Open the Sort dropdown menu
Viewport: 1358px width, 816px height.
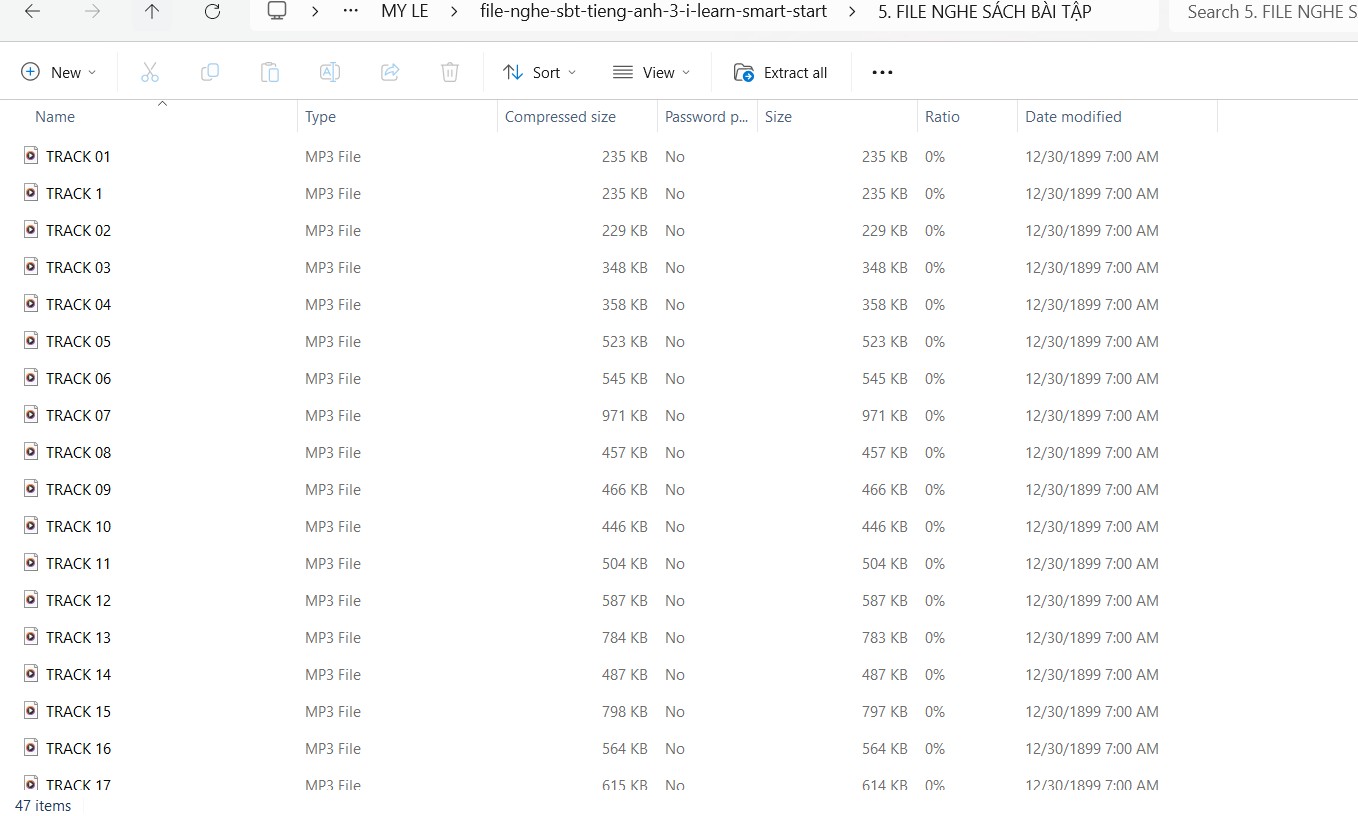point(540,72)
